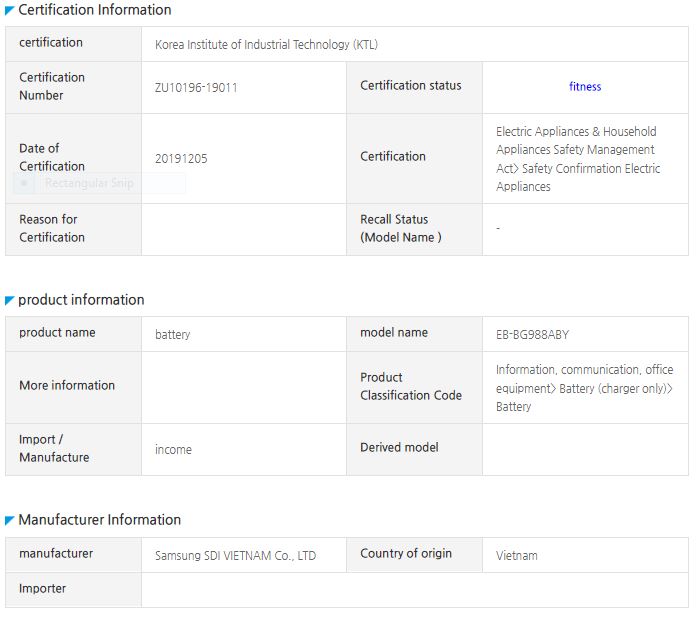Select the model name EB-BG988ABY

tap(532, 335)
